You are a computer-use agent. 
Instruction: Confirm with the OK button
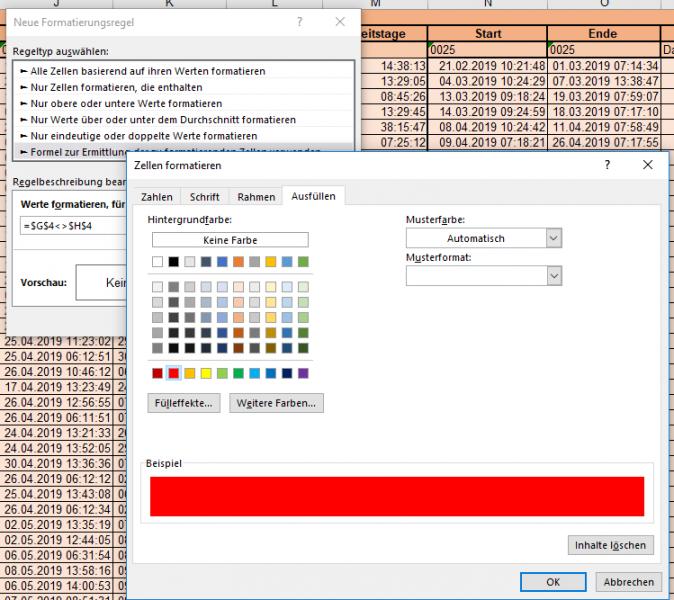click(553, 582)
